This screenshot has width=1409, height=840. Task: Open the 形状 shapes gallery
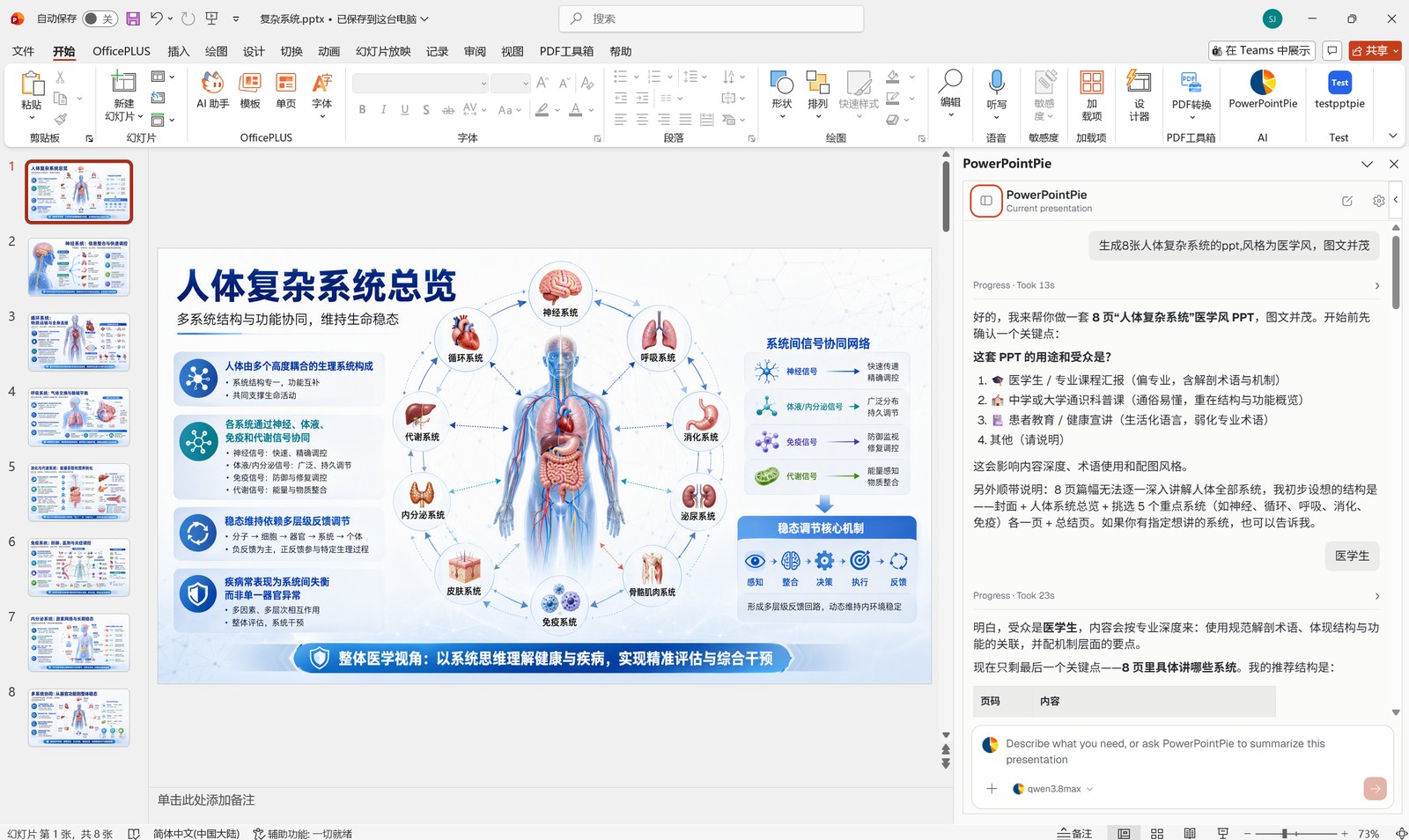pos(782,95)
